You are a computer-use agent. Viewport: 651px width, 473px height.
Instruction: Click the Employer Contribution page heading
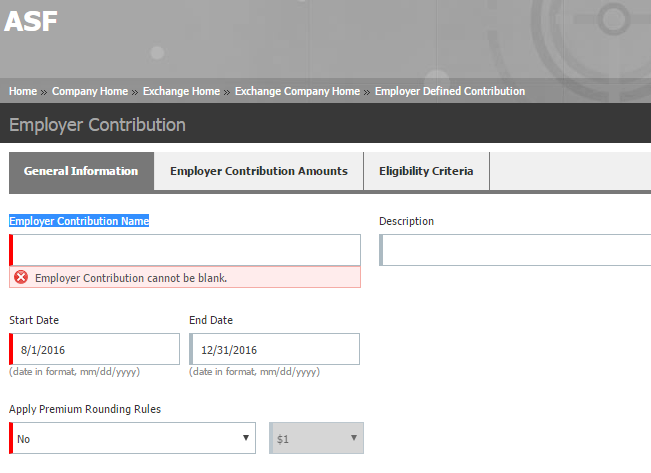[97, 125]
